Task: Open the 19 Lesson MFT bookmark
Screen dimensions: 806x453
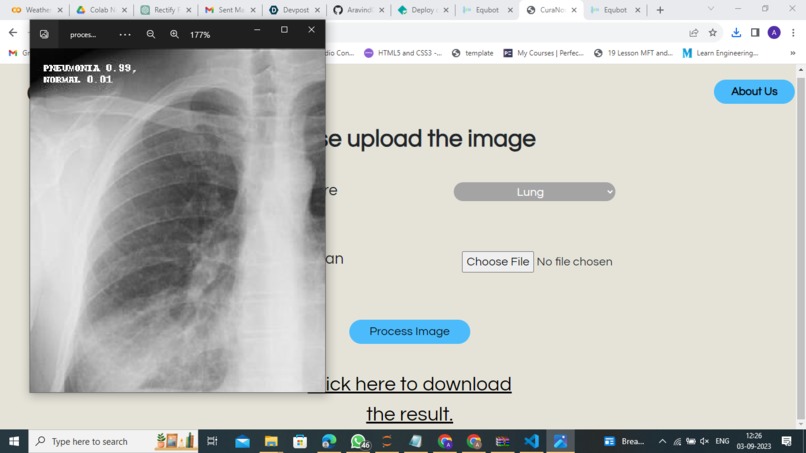Action: click(x=633, y=53)
